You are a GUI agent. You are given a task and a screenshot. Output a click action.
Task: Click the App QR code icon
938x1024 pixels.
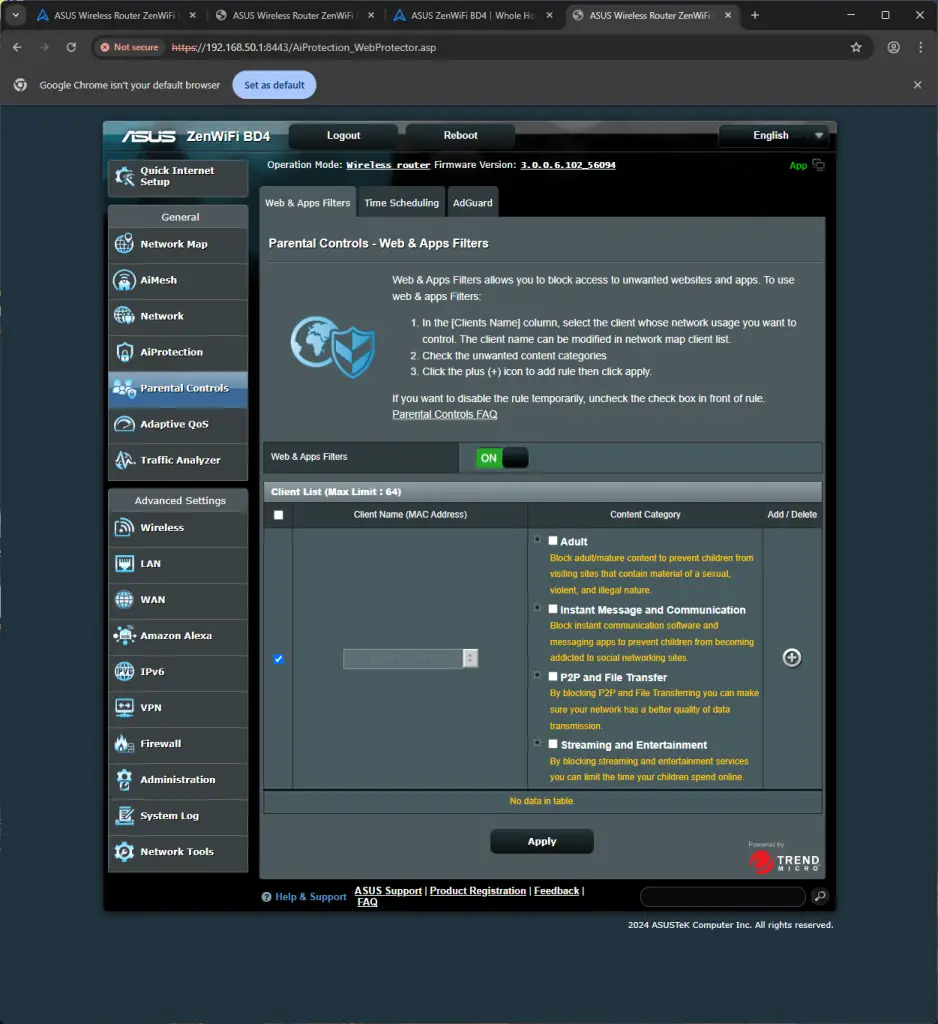coord(818,165)
